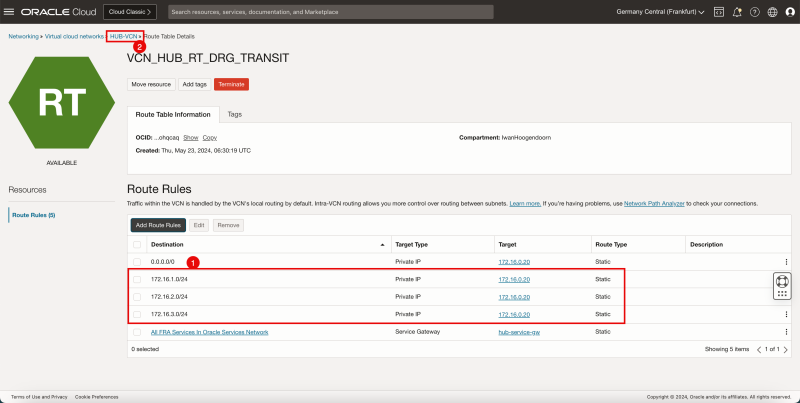
Task: Toggle the select-all checkbox in table header
Action: tap(137, 244)
